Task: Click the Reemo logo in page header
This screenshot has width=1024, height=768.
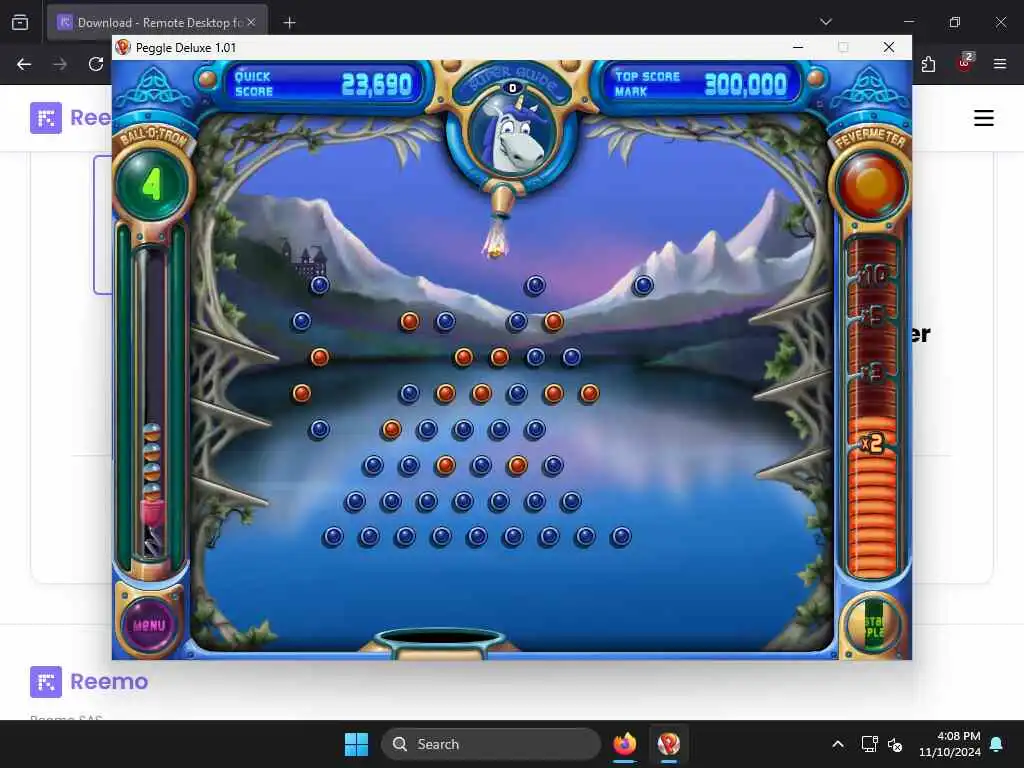Action: coord(71,118)
